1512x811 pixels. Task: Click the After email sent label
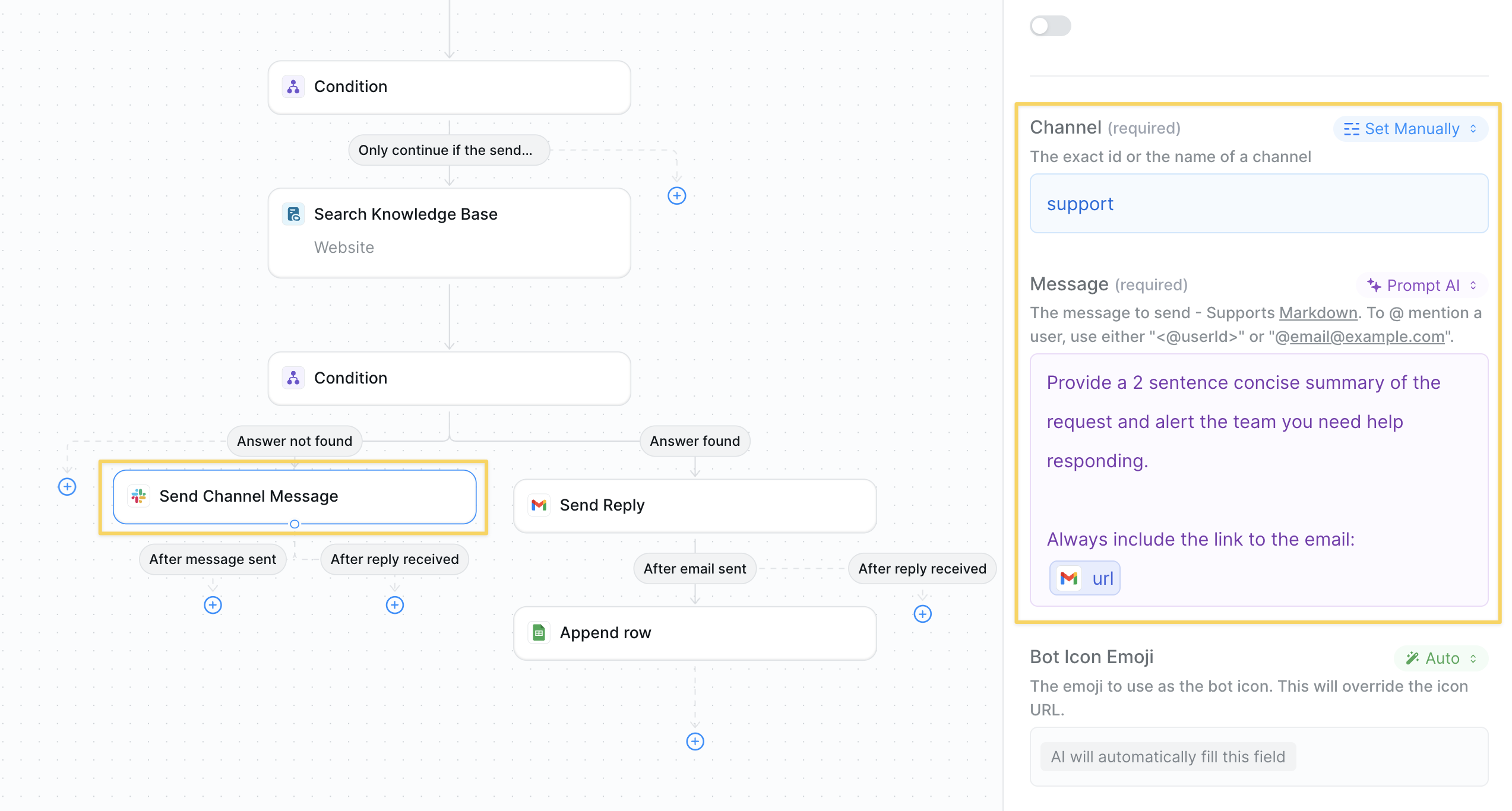(695, 569)
